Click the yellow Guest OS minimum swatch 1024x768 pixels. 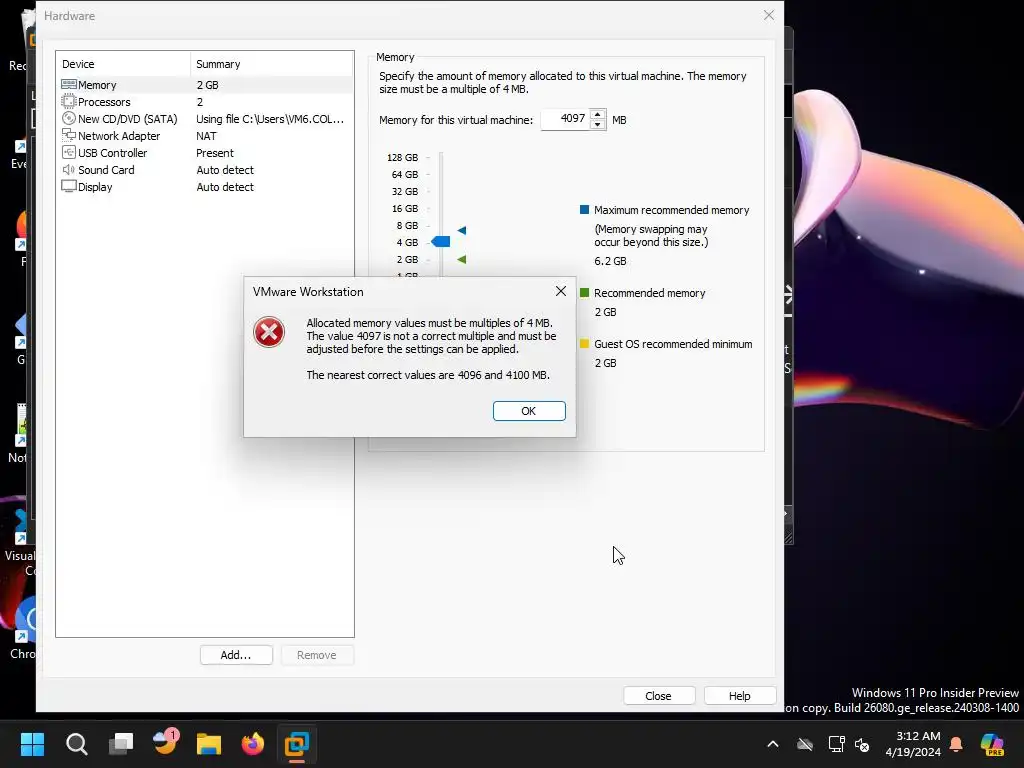coord(584,344)
